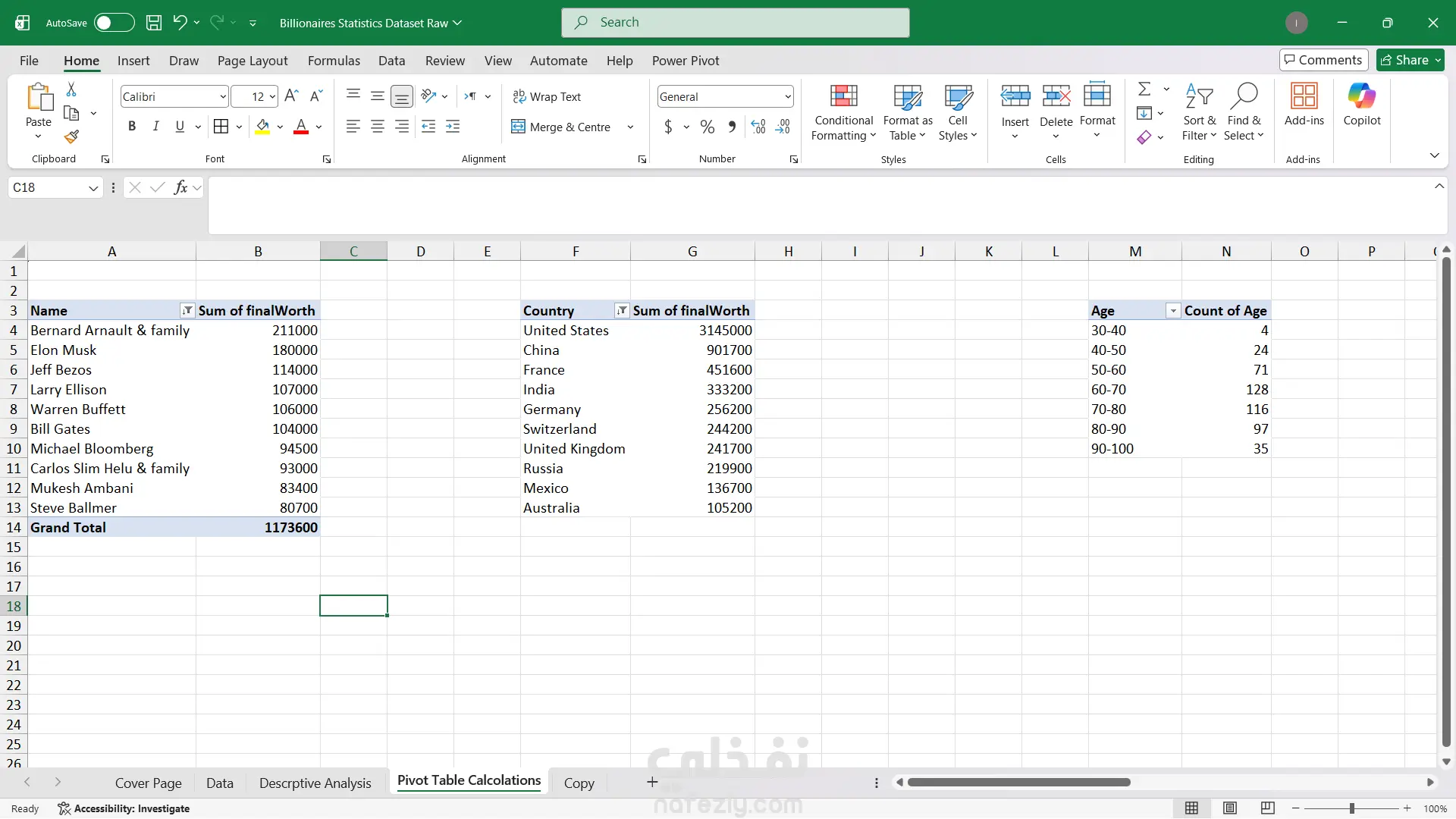Open the Age pivot field dropdown
The width and height of the screenshot is (1456, 819).
1172,311
